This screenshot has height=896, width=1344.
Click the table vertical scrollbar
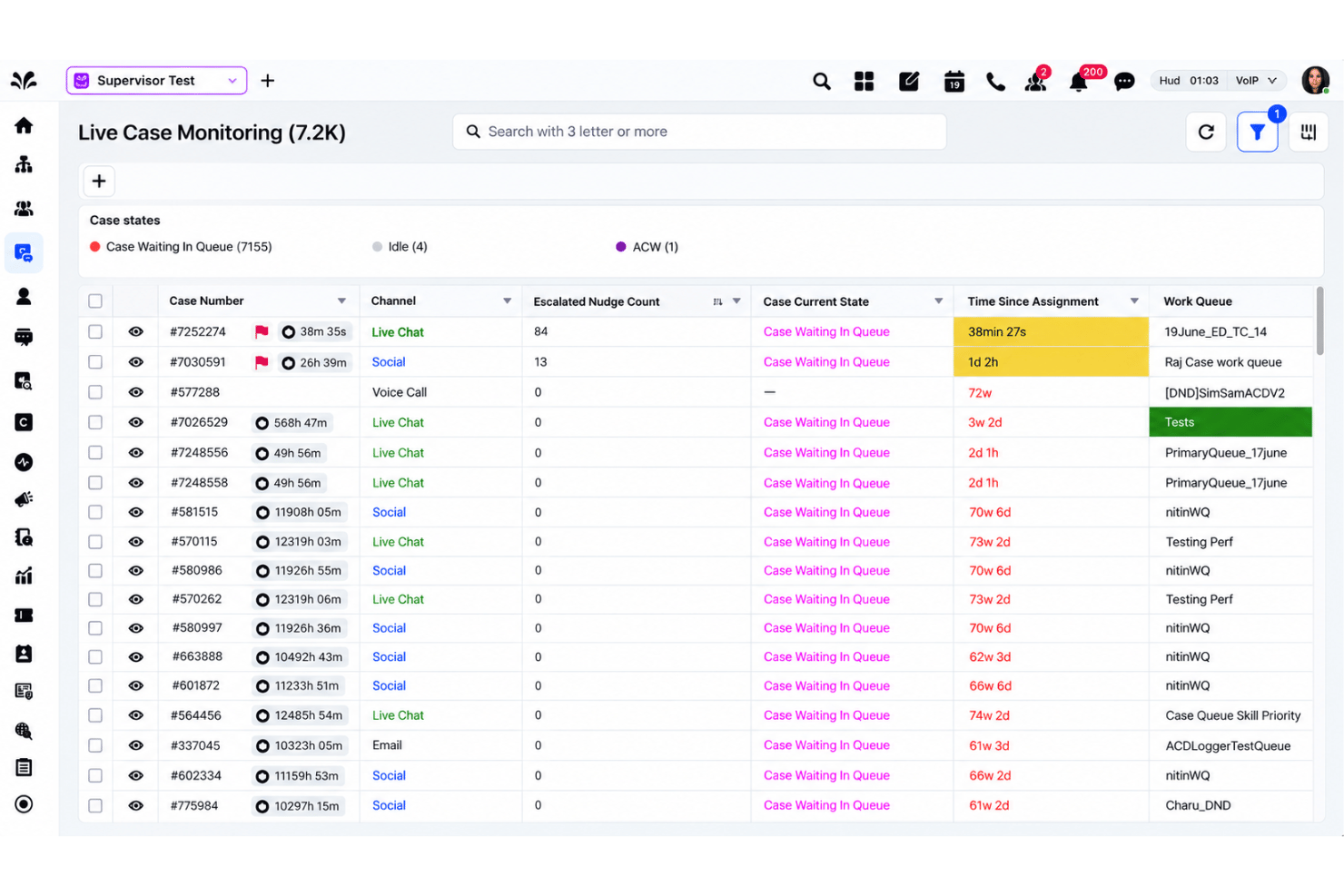coord(1319,321)
